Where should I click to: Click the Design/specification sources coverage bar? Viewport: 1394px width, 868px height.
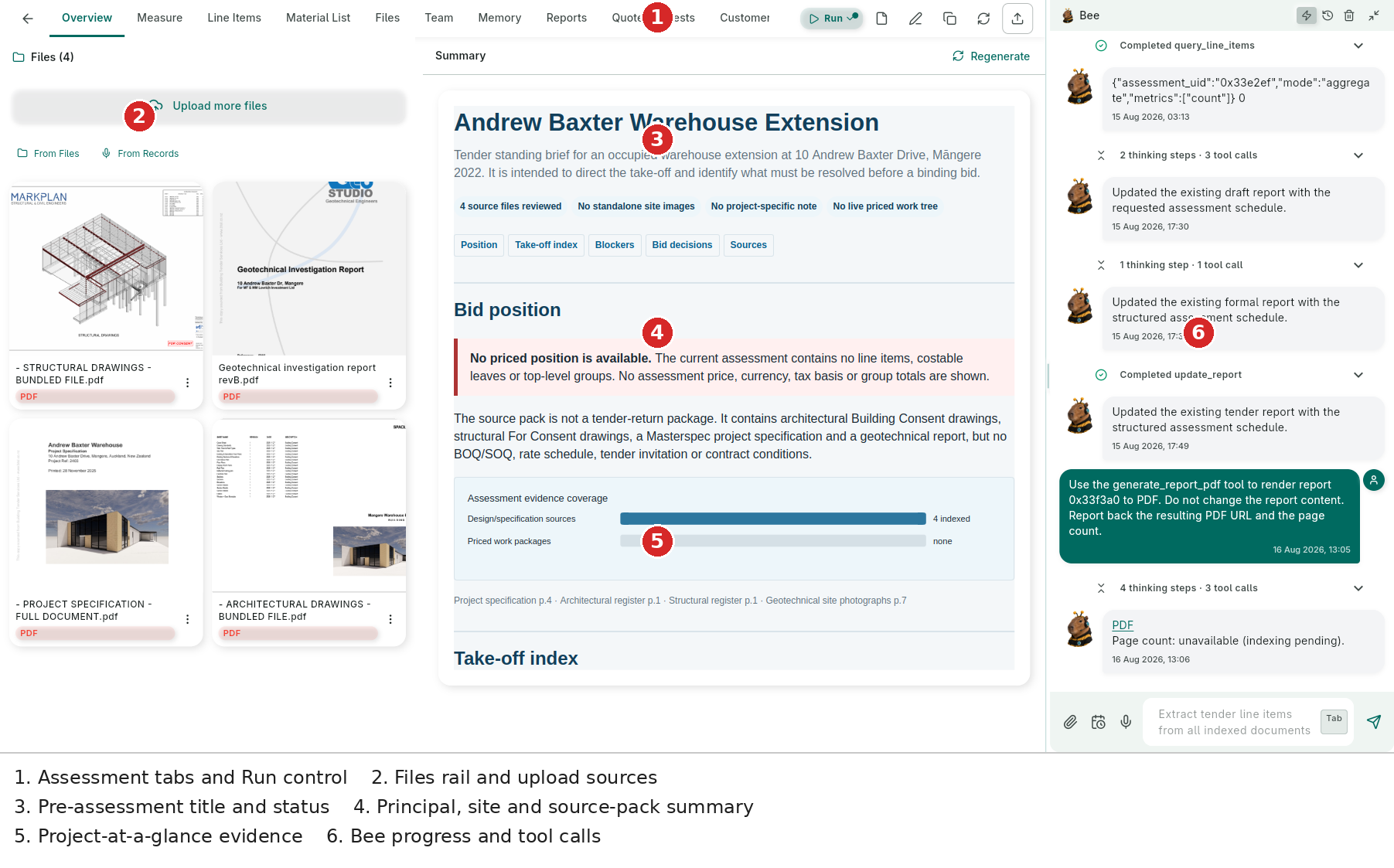click(x=773, y=519)
